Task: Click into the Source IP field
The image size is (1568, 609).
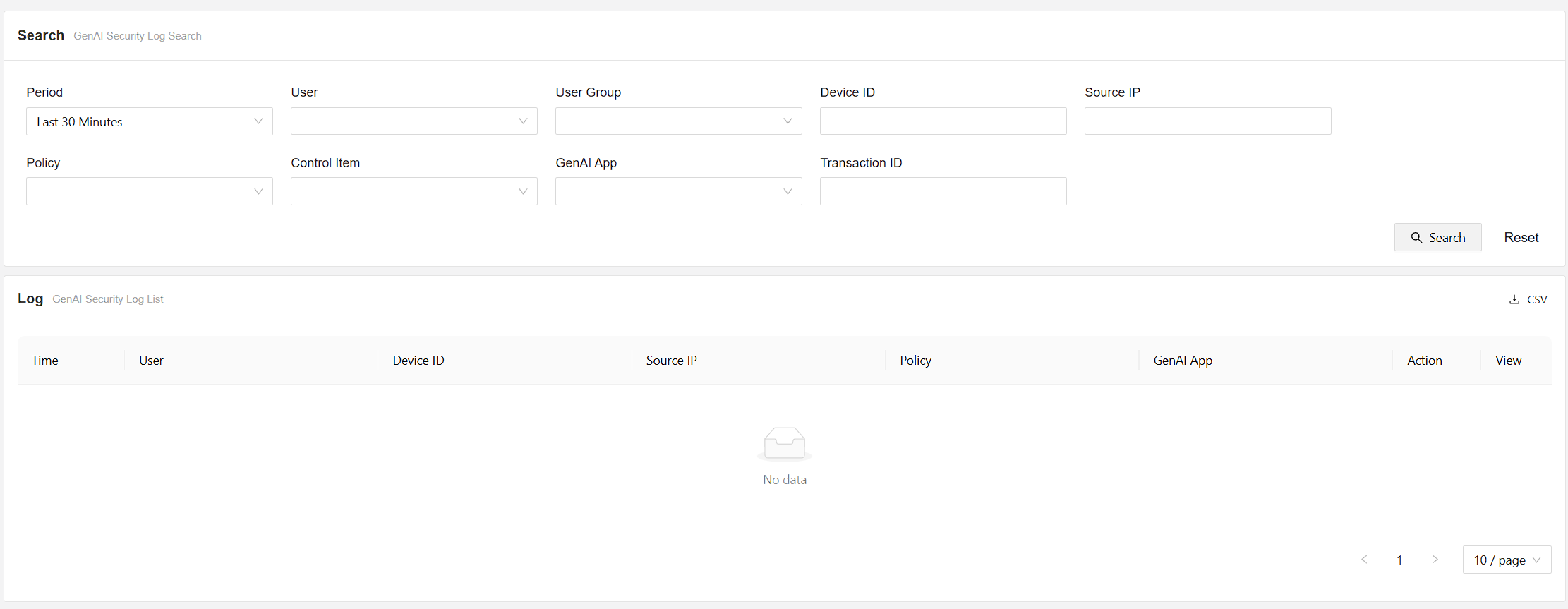Action: coord(1207,121)
